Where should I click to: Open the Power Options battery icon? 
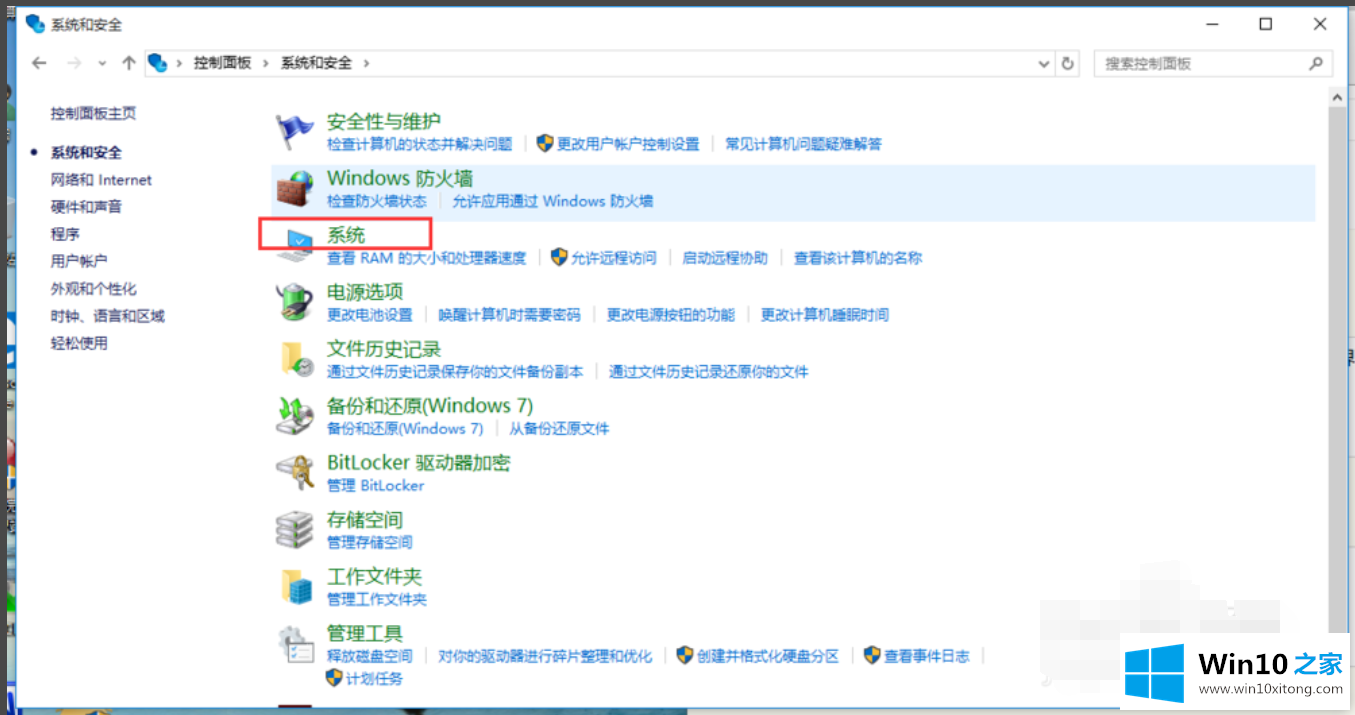295,302
